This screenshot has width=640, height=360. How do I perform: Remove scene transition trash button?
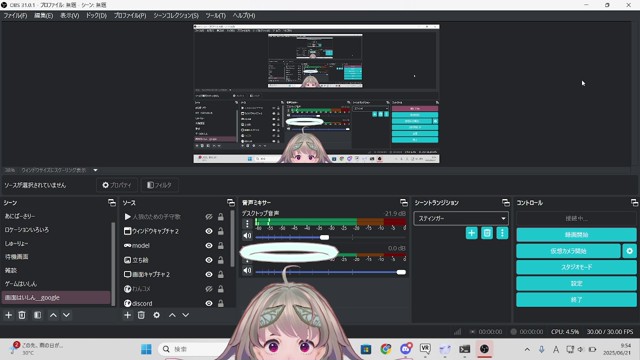coord(487,233)
